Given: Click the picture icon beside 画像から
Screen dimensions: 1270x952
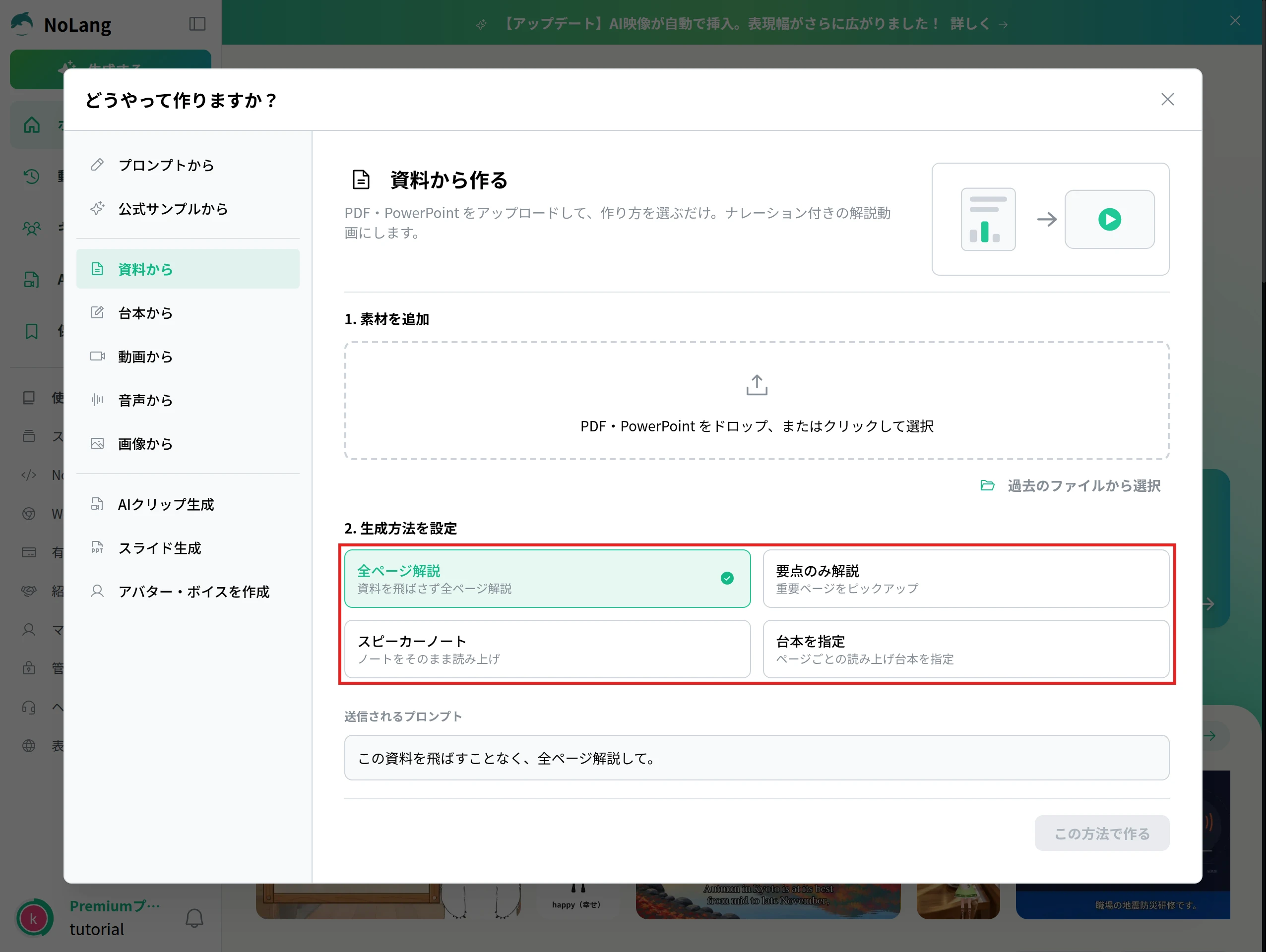Looking at the screenshot, I should (98, 443).
